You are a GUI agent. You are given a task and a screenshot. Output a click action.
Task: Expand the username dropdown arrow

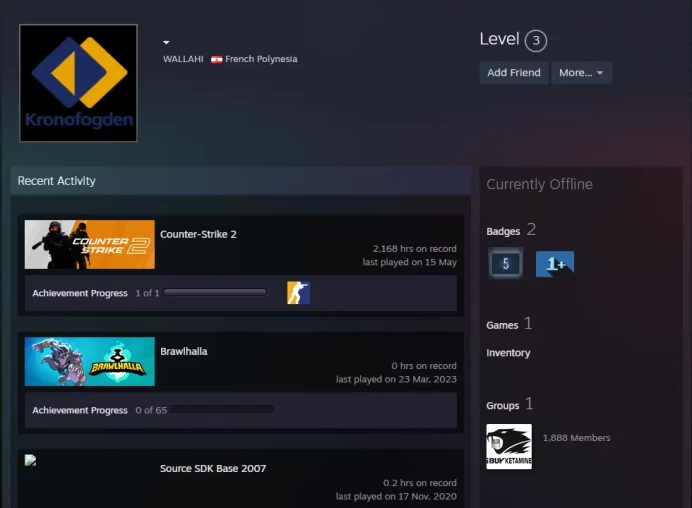point(166,43)
